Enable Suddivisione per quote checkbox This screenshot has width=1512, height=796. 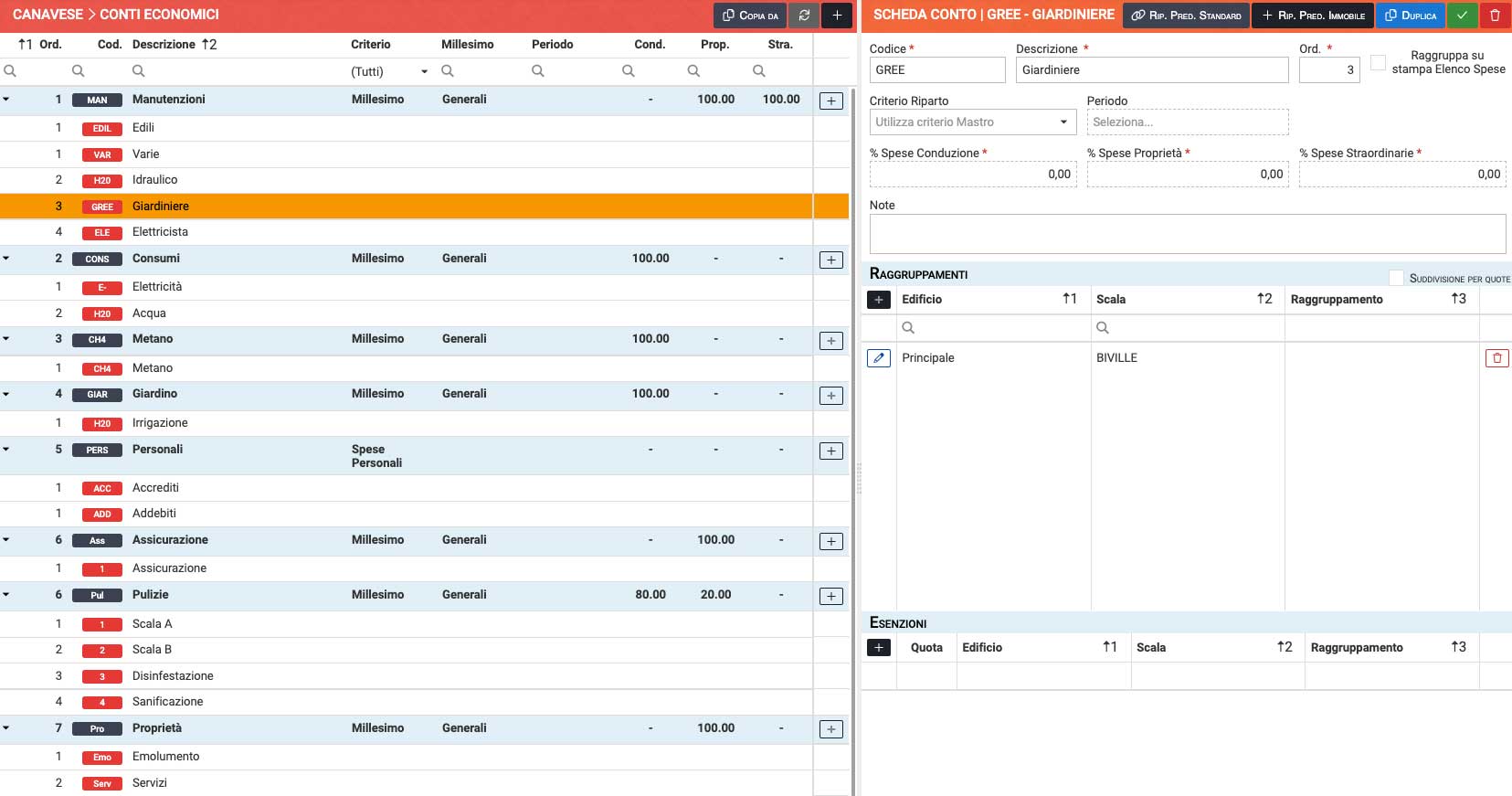click(1396, 278)
